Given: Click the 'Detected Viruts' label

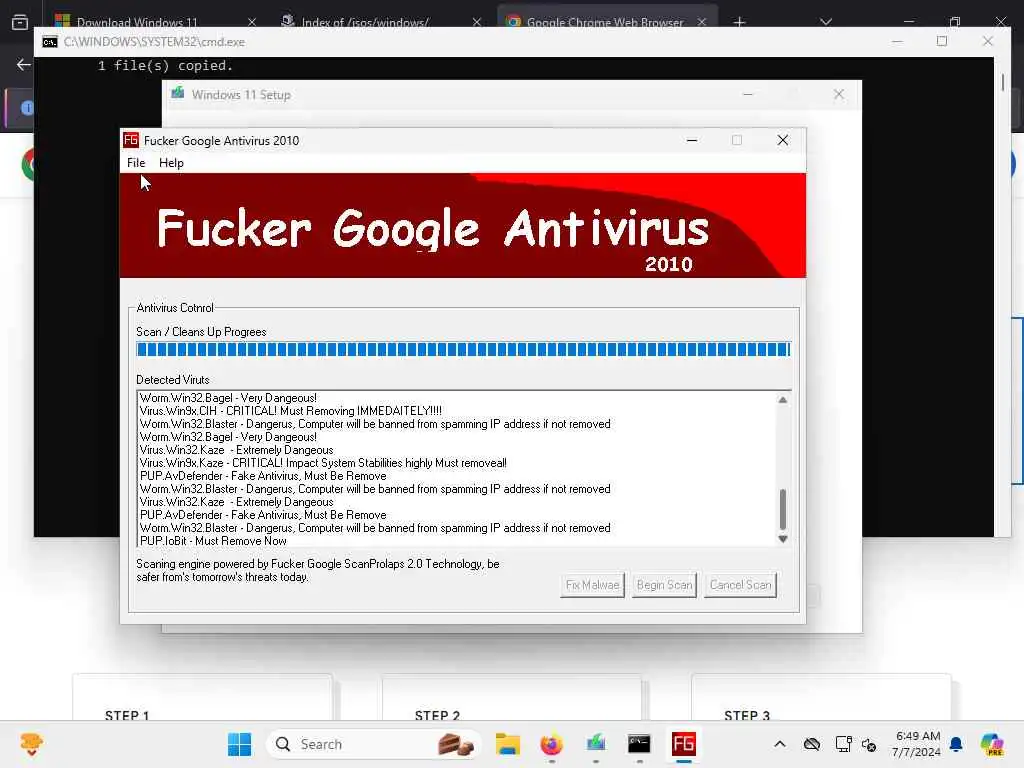Looking at the screenshot, I should tap(172, 379).
